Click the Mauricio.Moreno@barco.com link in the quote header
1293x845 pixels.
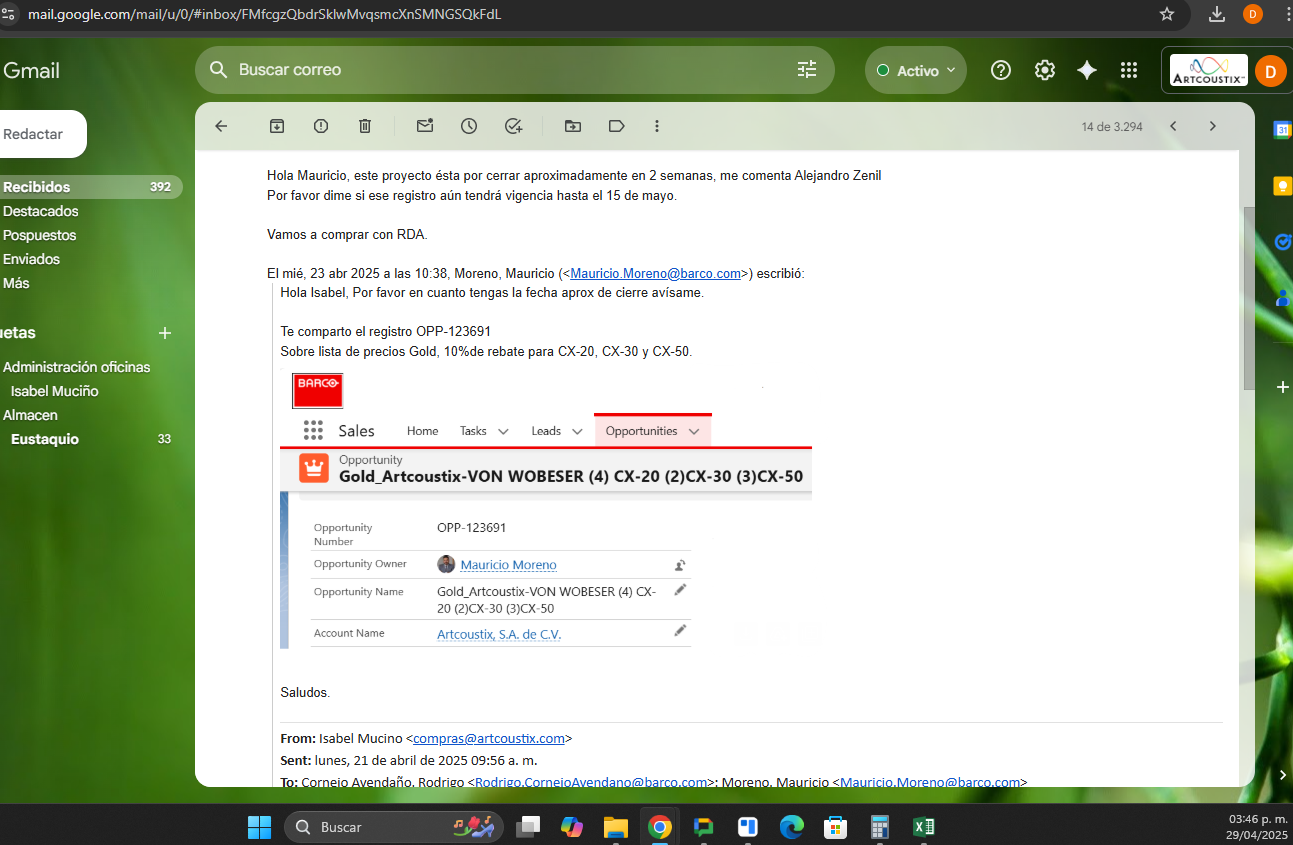[656, 273]
